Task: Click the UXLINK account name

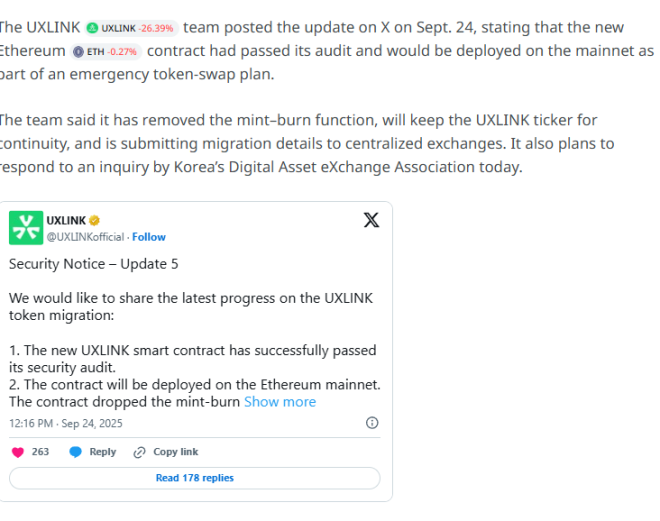Action: pyautogui.click(x=66, y=221)
